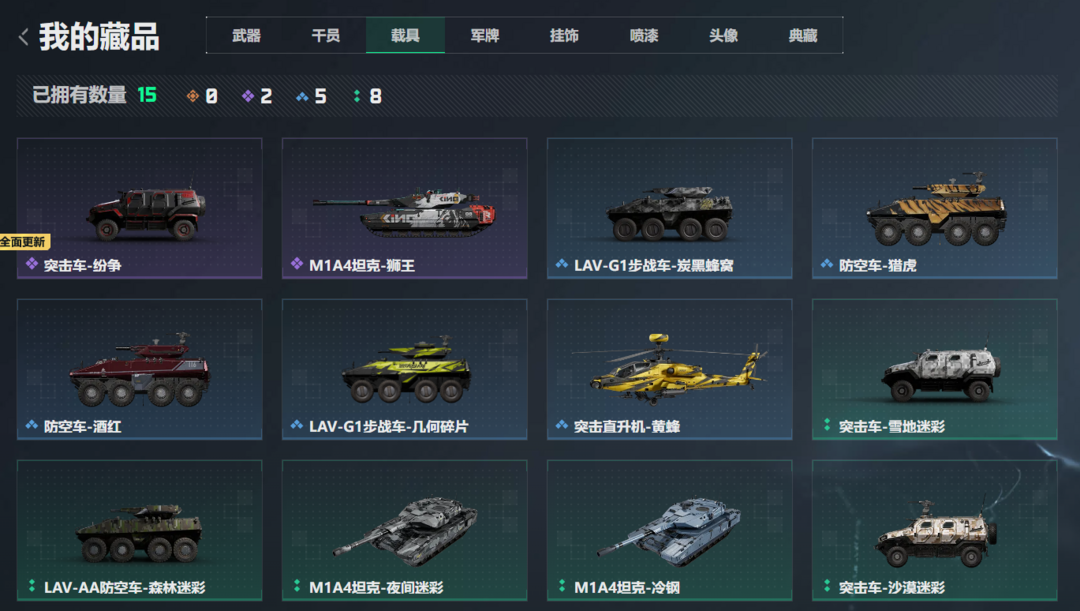
Task: Open the 典藏 tab
Action: [803, 36]
